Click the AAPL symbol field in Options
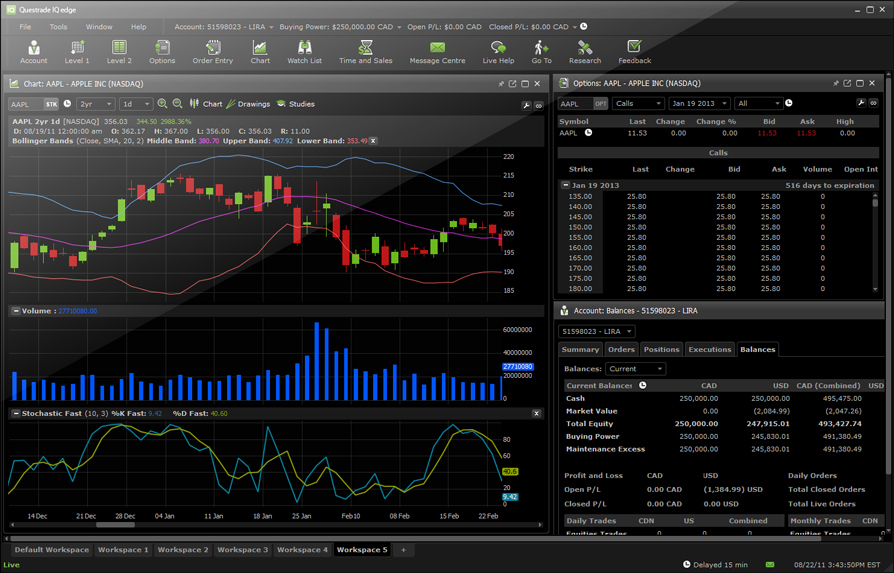 [x=575, y=103]
